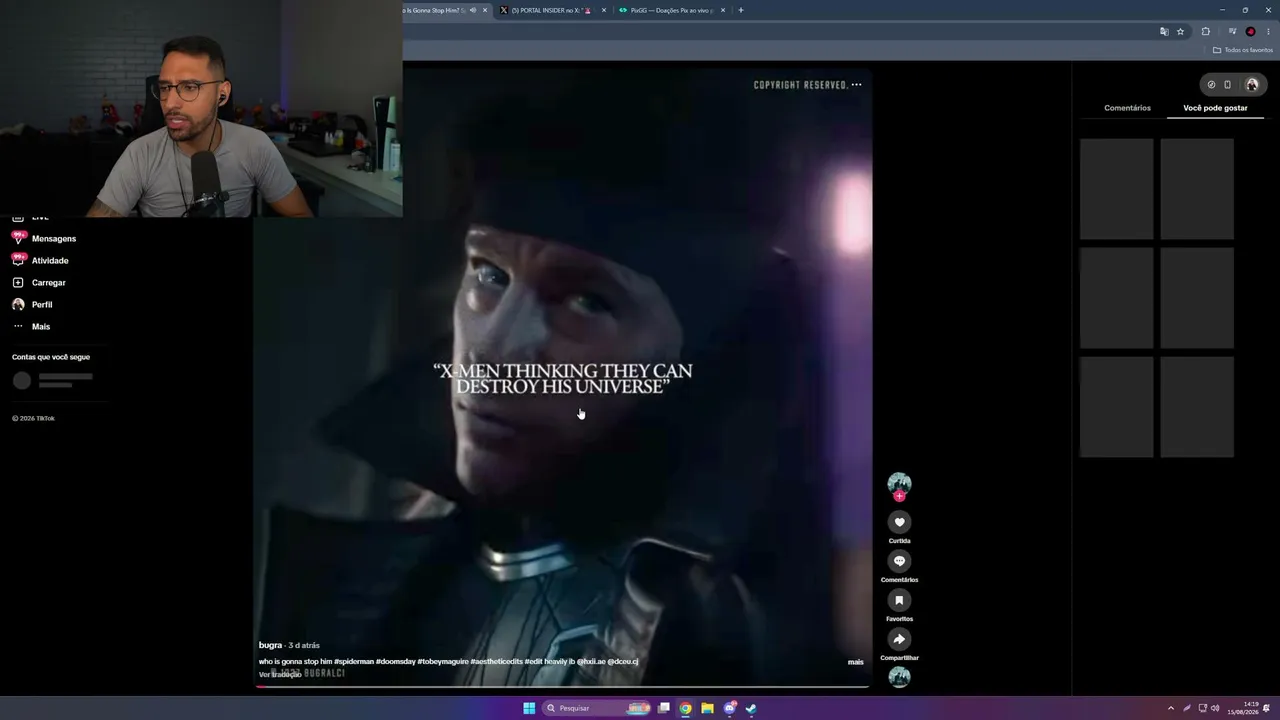Screen dimensions: 1280x720
Task: Open the @dceu.cj mention link
Action: [x=622, y=661]
